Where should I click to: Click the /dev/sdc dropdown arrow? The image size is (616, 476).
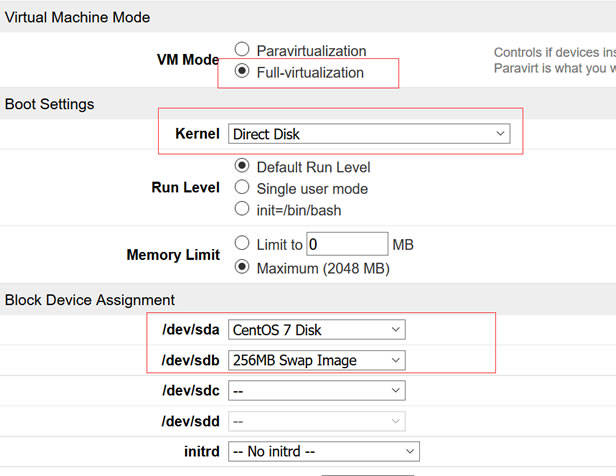pyautogui.click(x=396, y=390)
